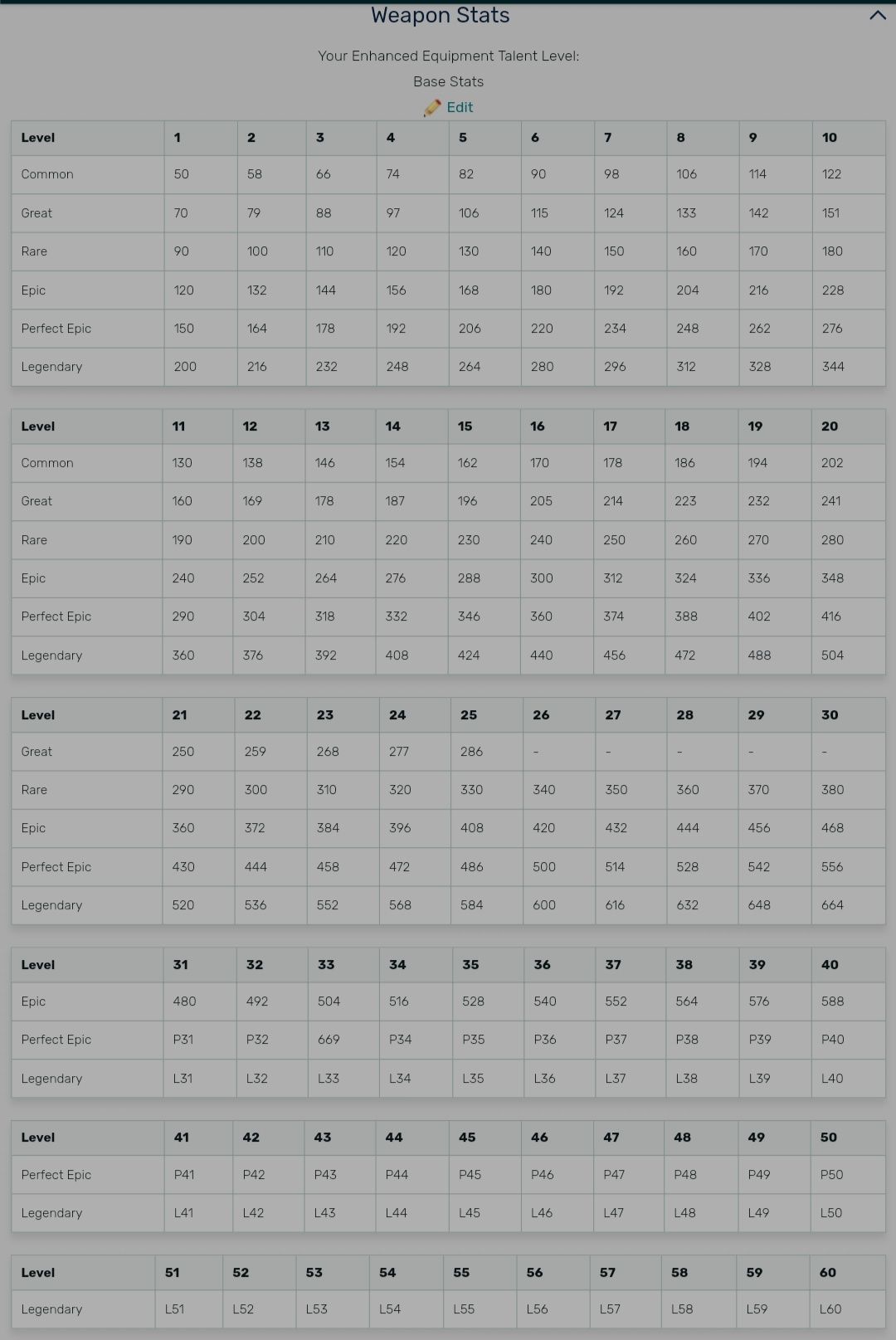Click the Weapon Stats heading
The width and height of the screenshot is (896, 1340).
[x=440, y=16]
